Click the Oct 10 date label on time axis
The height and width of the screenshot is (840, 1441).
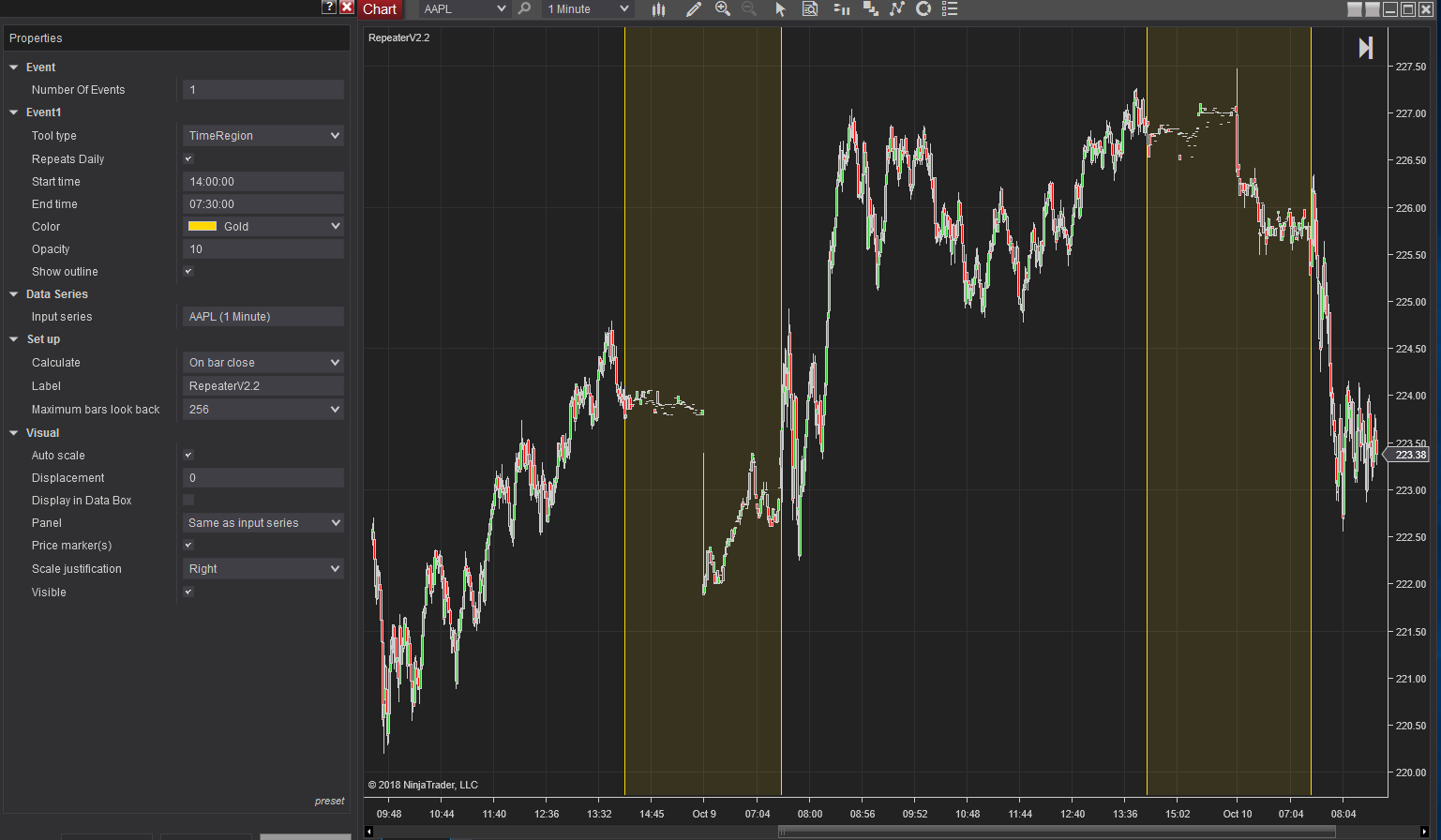[1238, 814]
